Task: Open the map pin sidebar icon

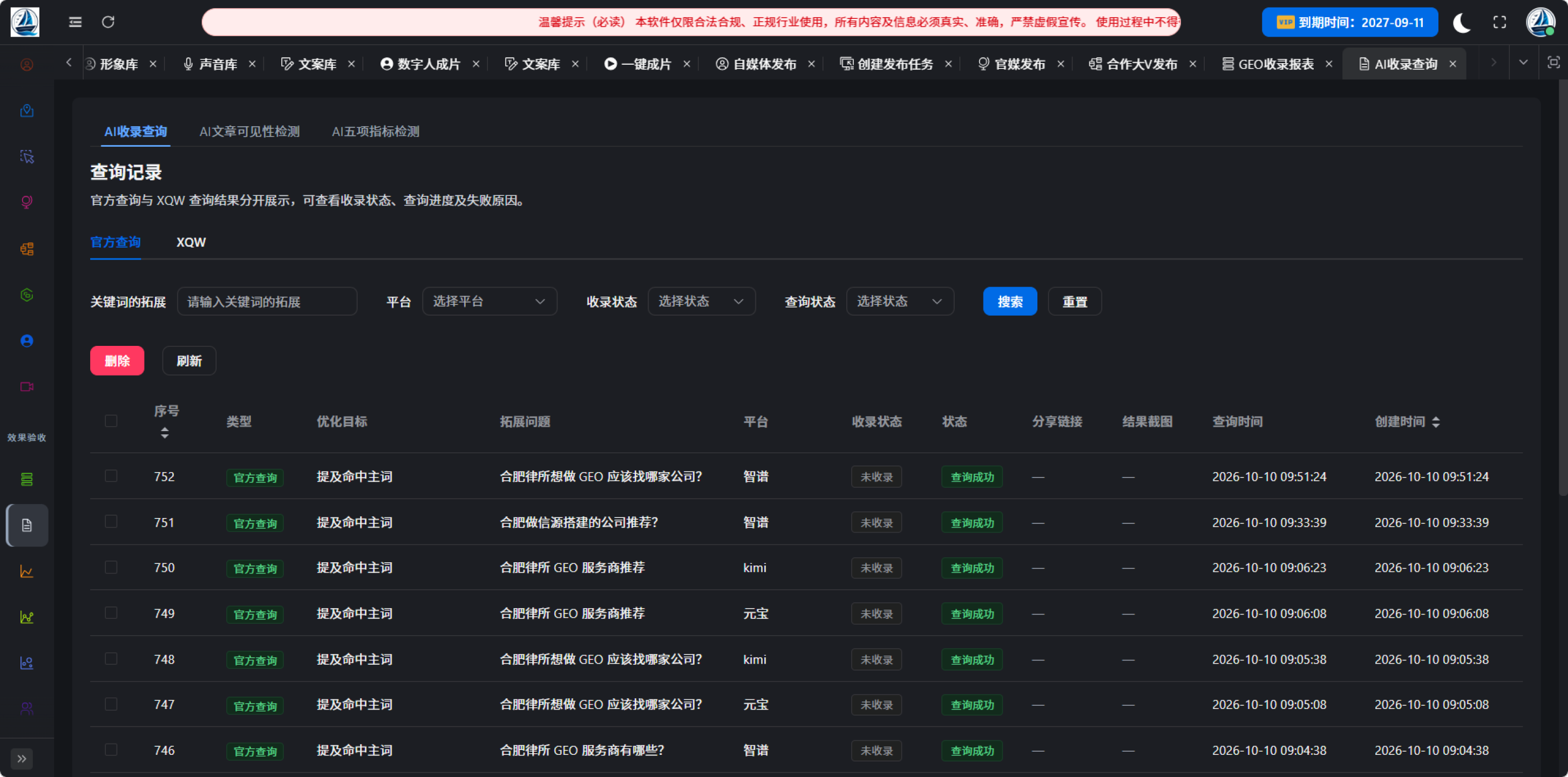Action: click(27, 111)
